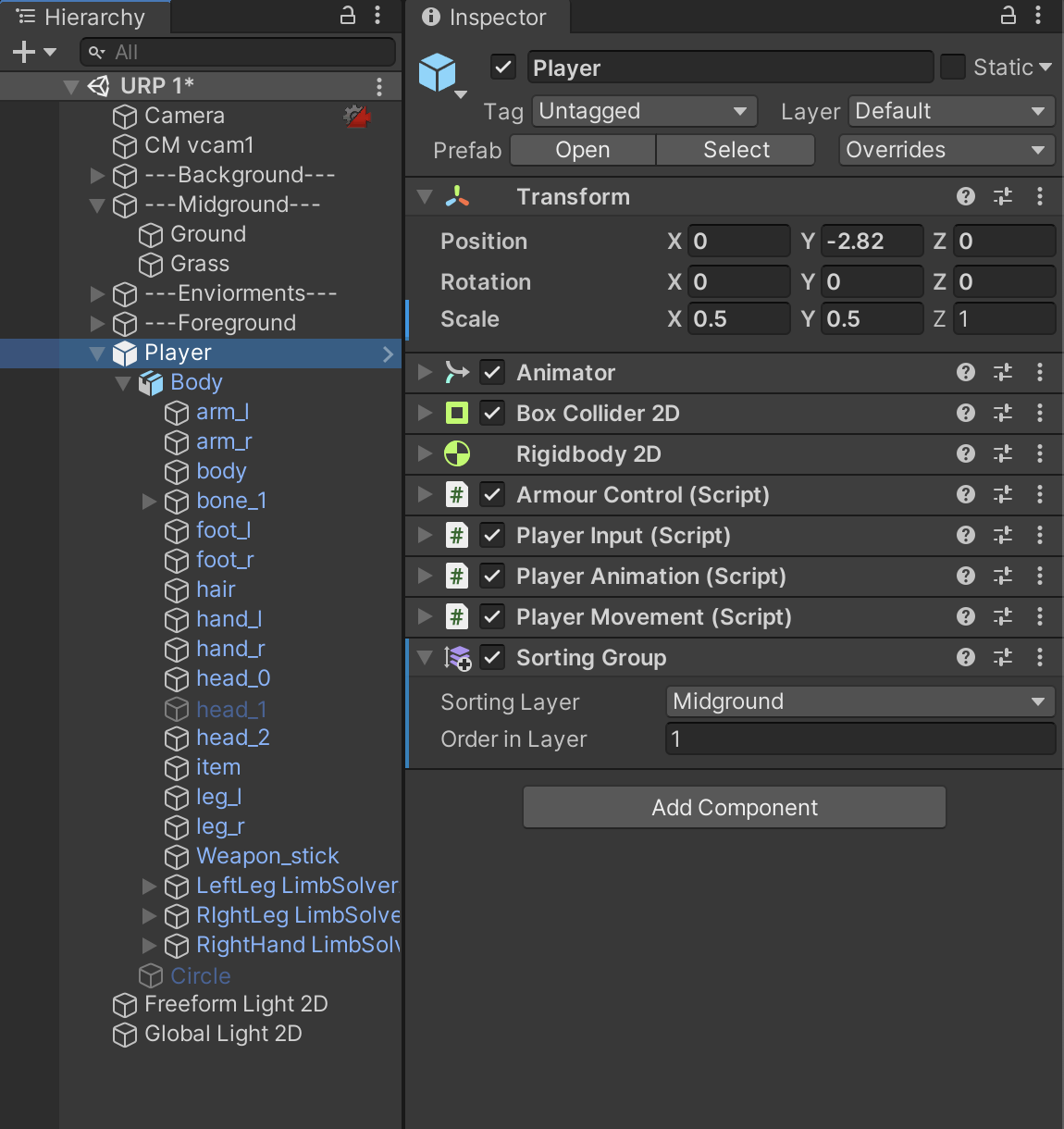The image size is (1064, 1129).
Task: Disable the Player Animation script checkbox
Action: pos(492,576)
